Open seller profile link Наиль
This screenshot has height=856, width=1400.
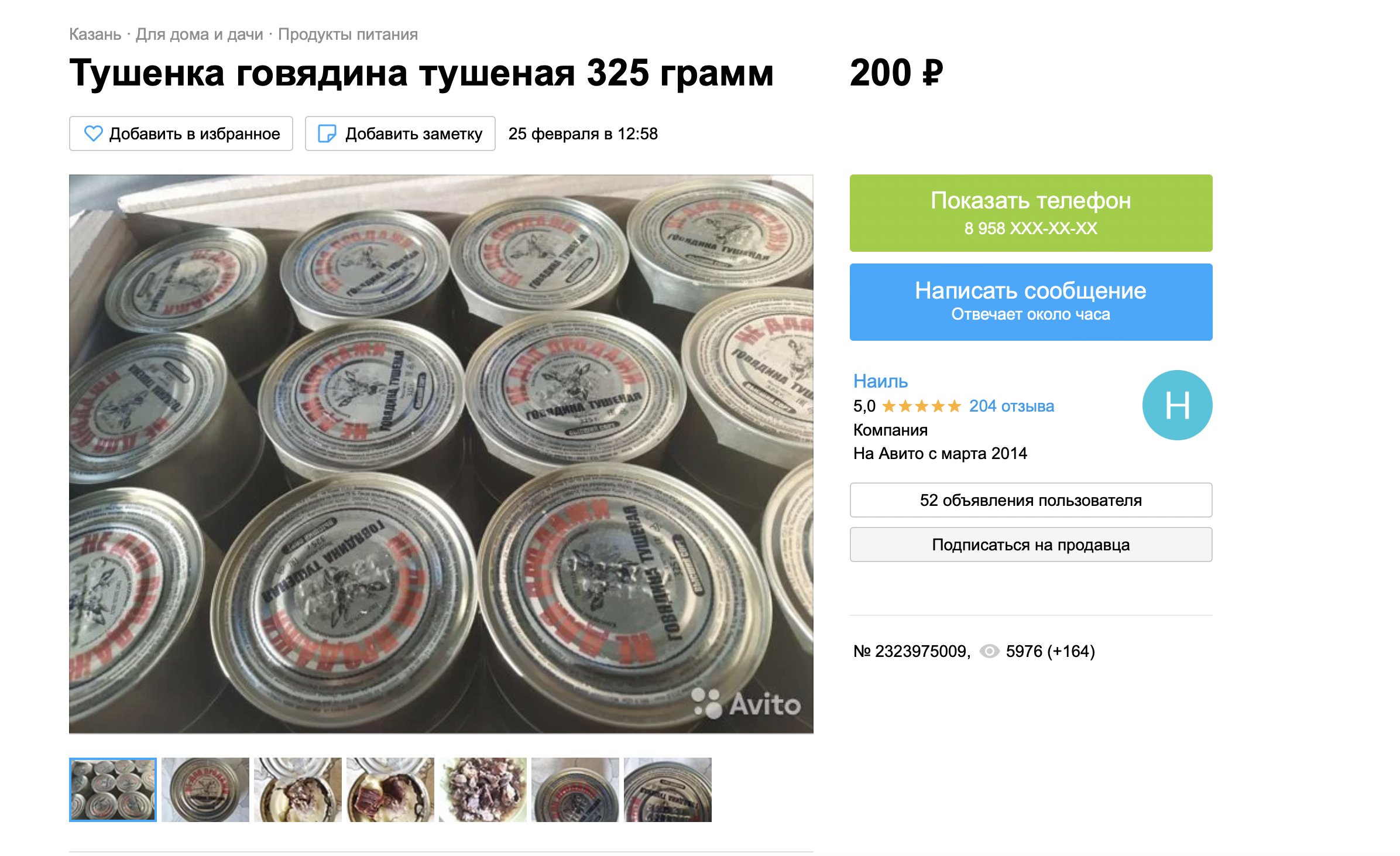point(880,381)
